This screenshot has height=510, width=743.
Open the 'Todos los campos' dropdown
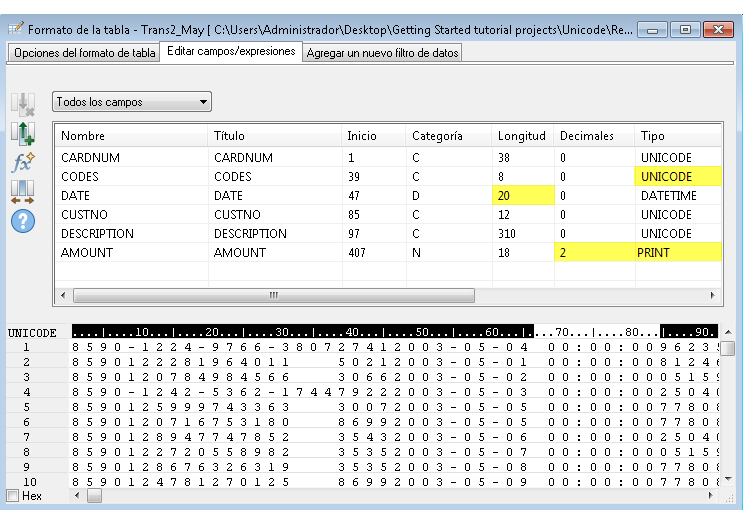point(132,102)
